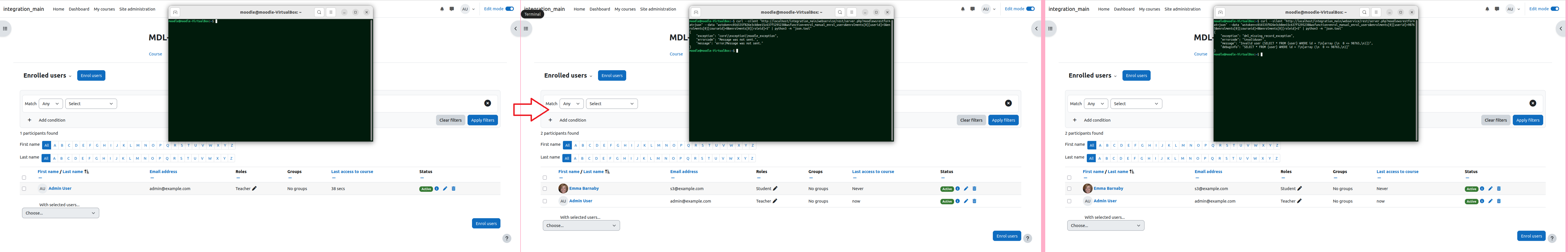This screenshot has height=252, width=1568.
Task: Open Site administration in second screenshot navbar
Action: [x=658, y=9]
